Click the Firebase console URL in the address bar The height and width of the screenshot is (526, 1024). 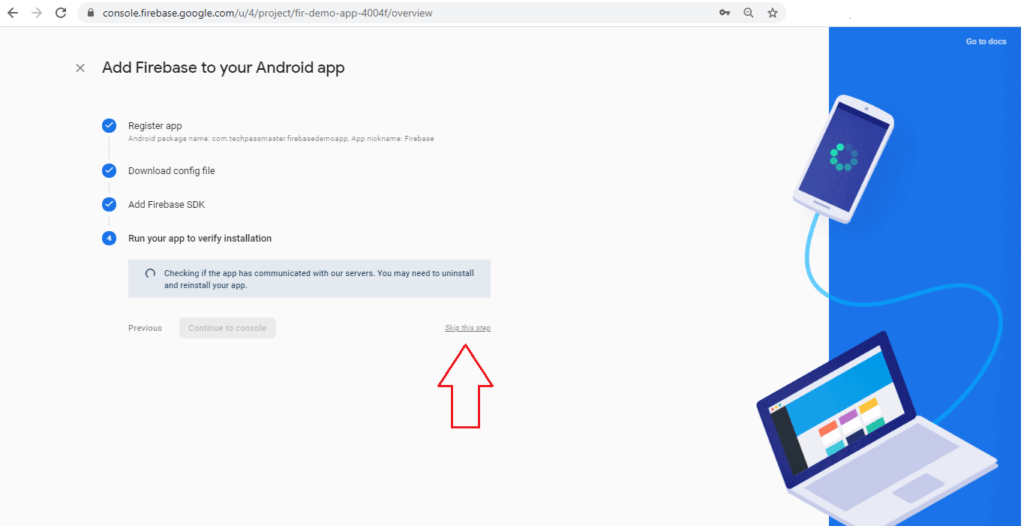[267, 13]
